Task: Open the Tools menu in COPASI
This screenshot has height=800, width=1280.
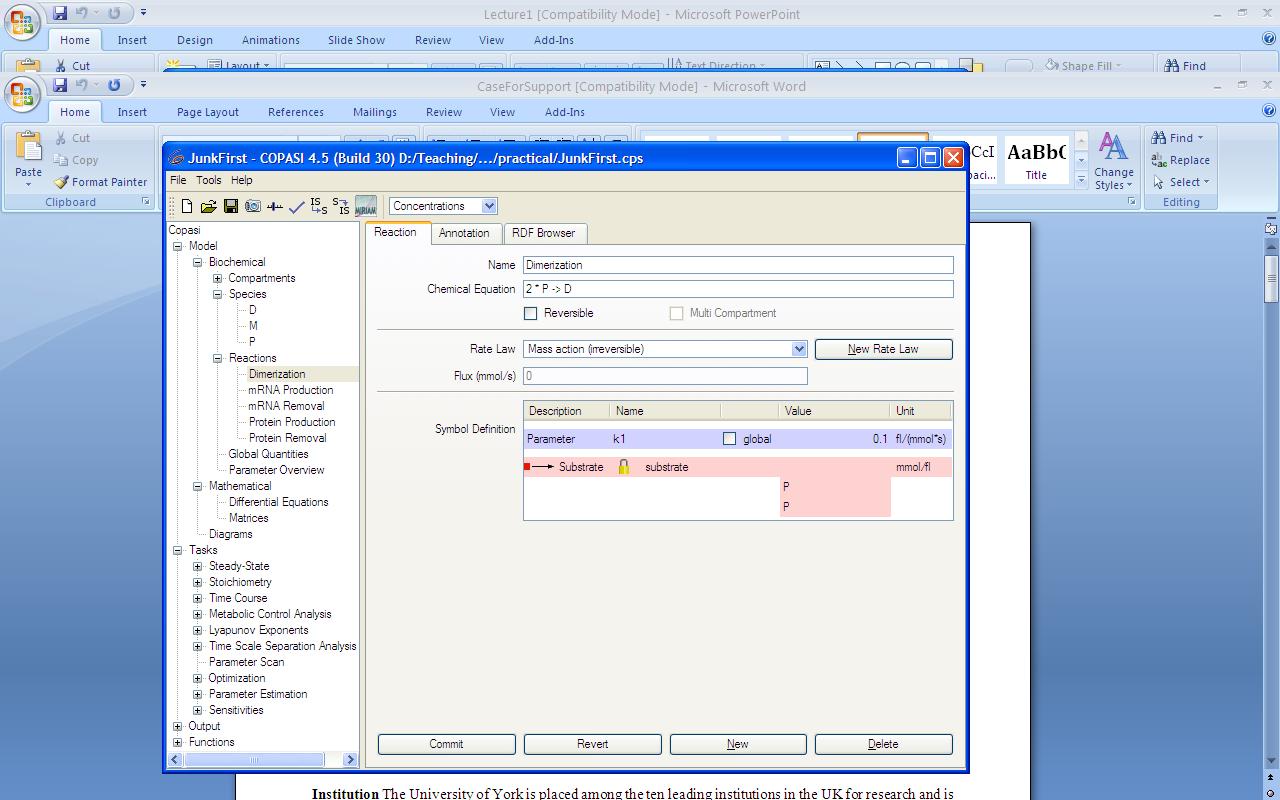Action: [208, 180]
